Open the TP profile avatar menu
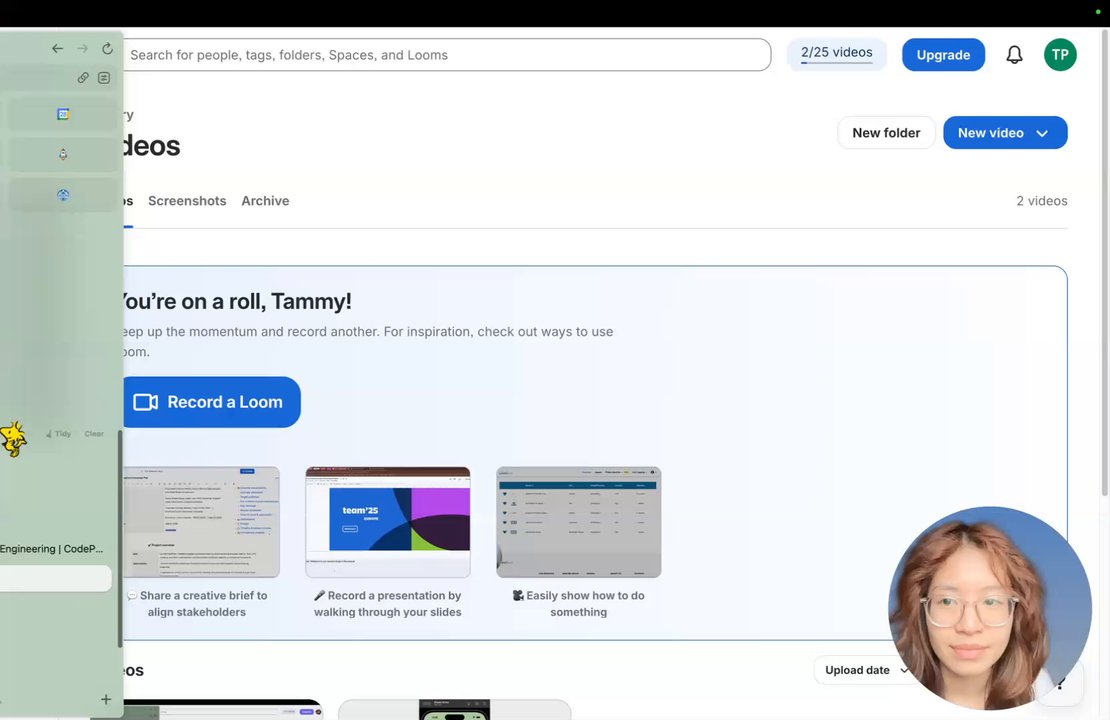Screen dimensions: 1110x720 pos(1060,55)
